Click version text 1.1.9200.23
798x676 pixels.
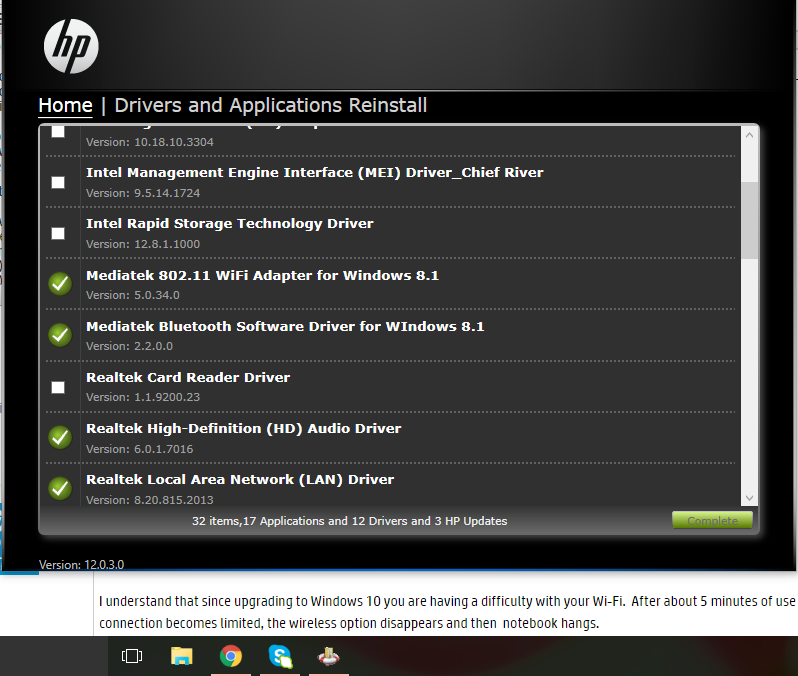(x=167, y=397)
